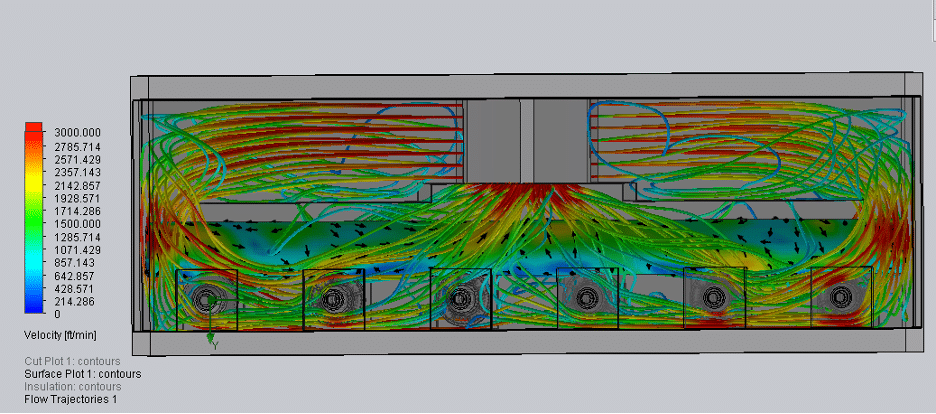936x414 pixels.
Task: Click the velocity color legend bar
Action: pos(33,218)
